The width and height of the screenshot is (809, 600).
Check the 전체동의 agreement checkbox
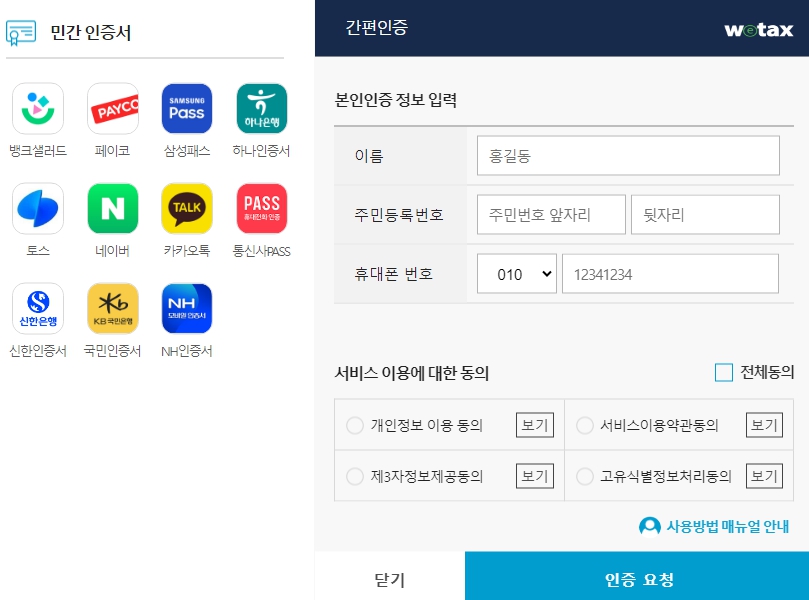click(722, 372)
